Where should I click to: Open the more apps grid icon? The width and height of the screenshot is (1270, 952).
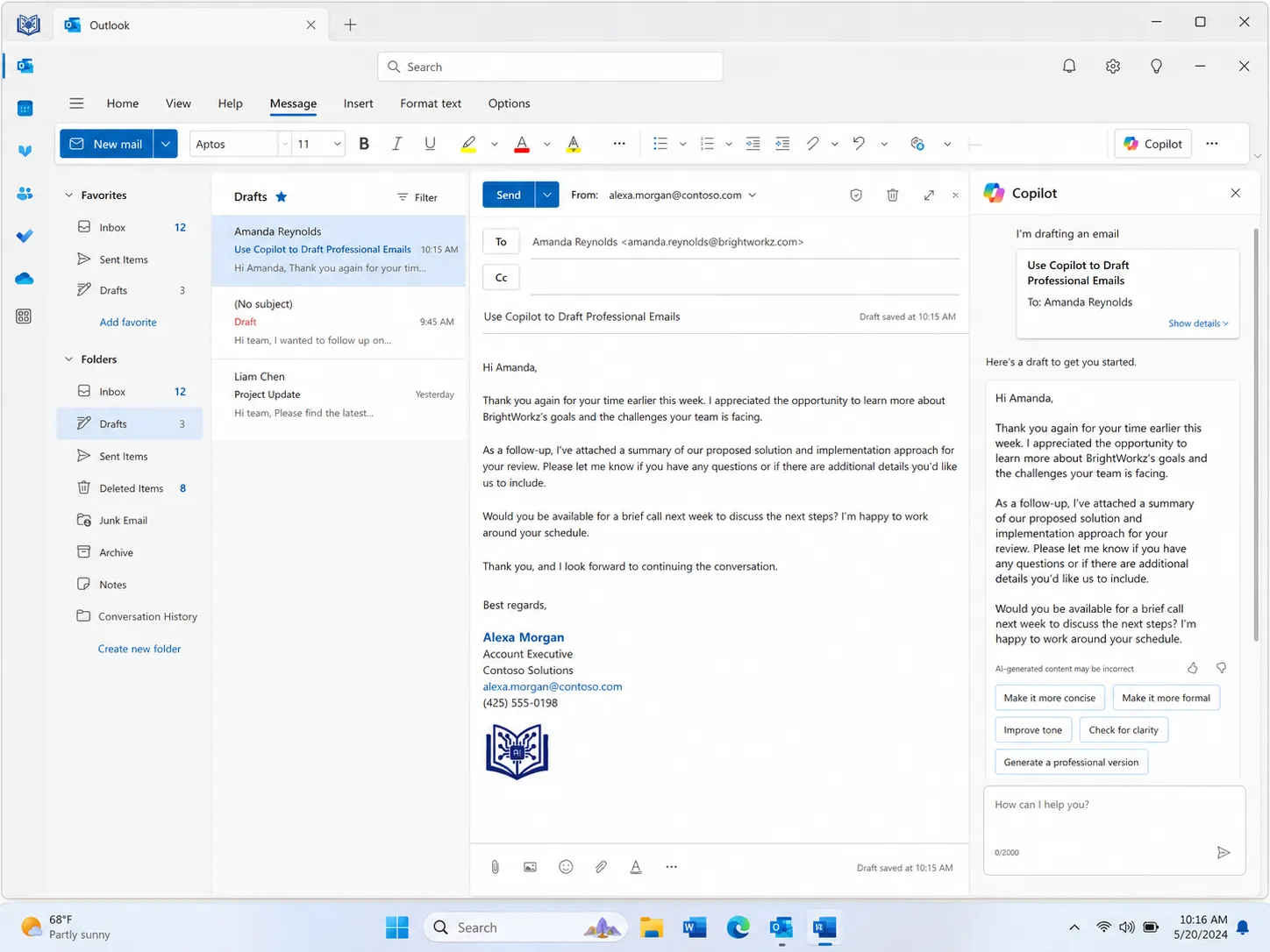tap(24, 316)
